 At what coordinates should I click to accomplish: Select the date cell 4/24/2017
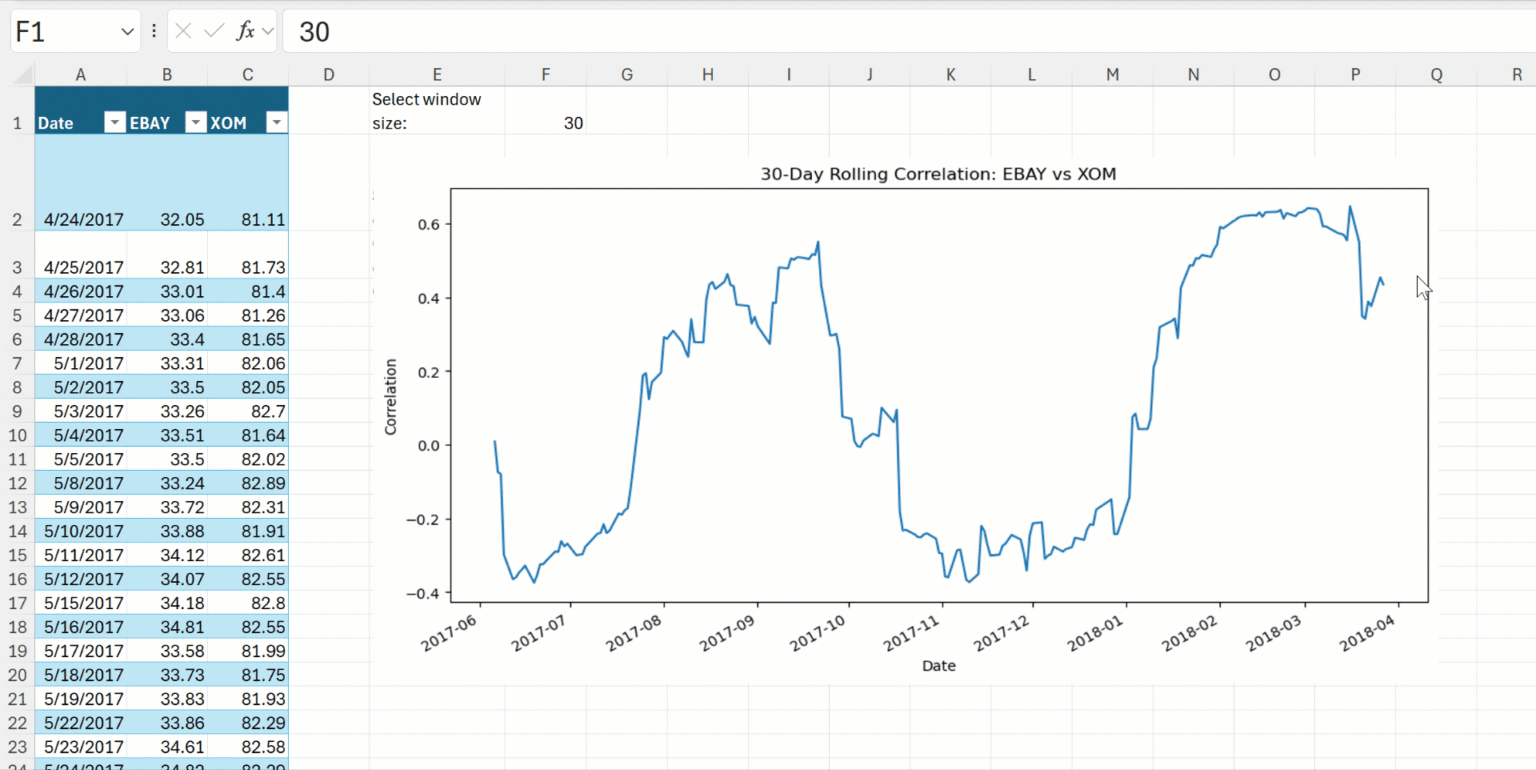pos(80,183)
